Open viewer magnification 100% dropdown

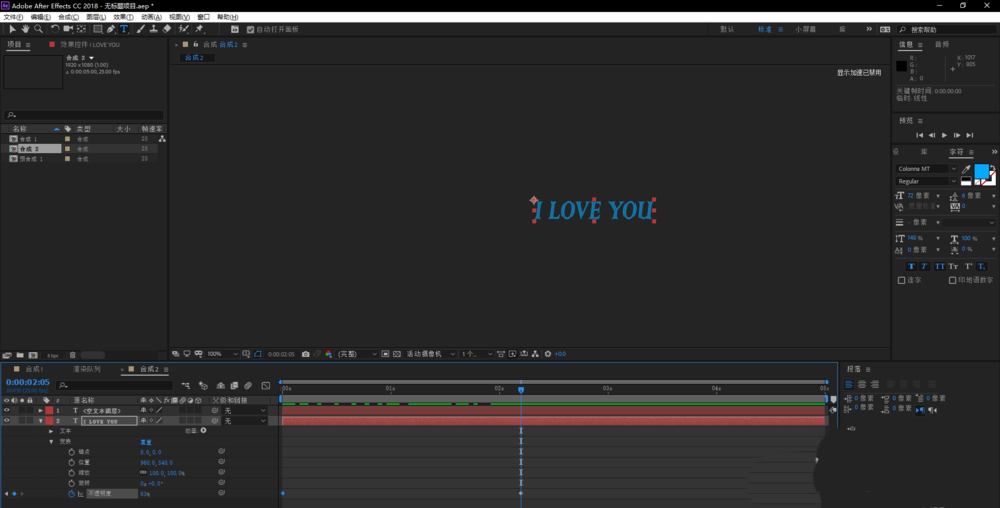click(222, 354)
